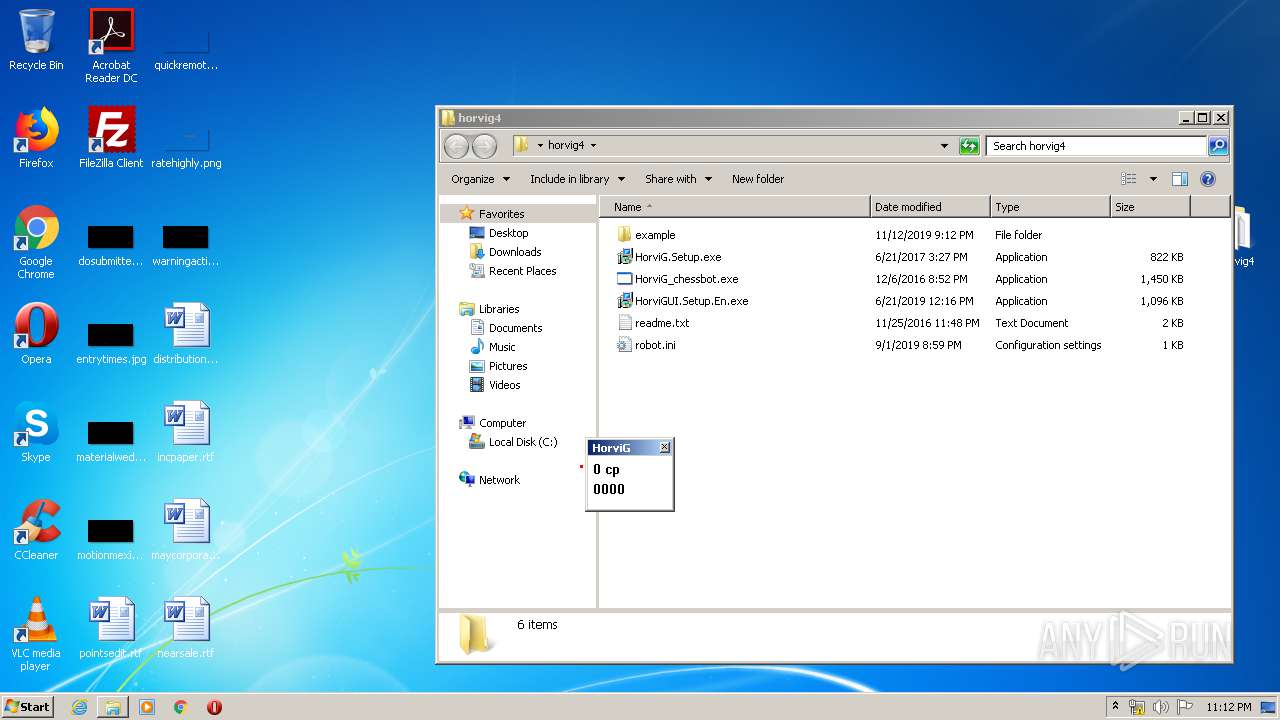This screenshot has height=720, width=1280.
Task: Sort by Name column header
Action: point(735,207)
